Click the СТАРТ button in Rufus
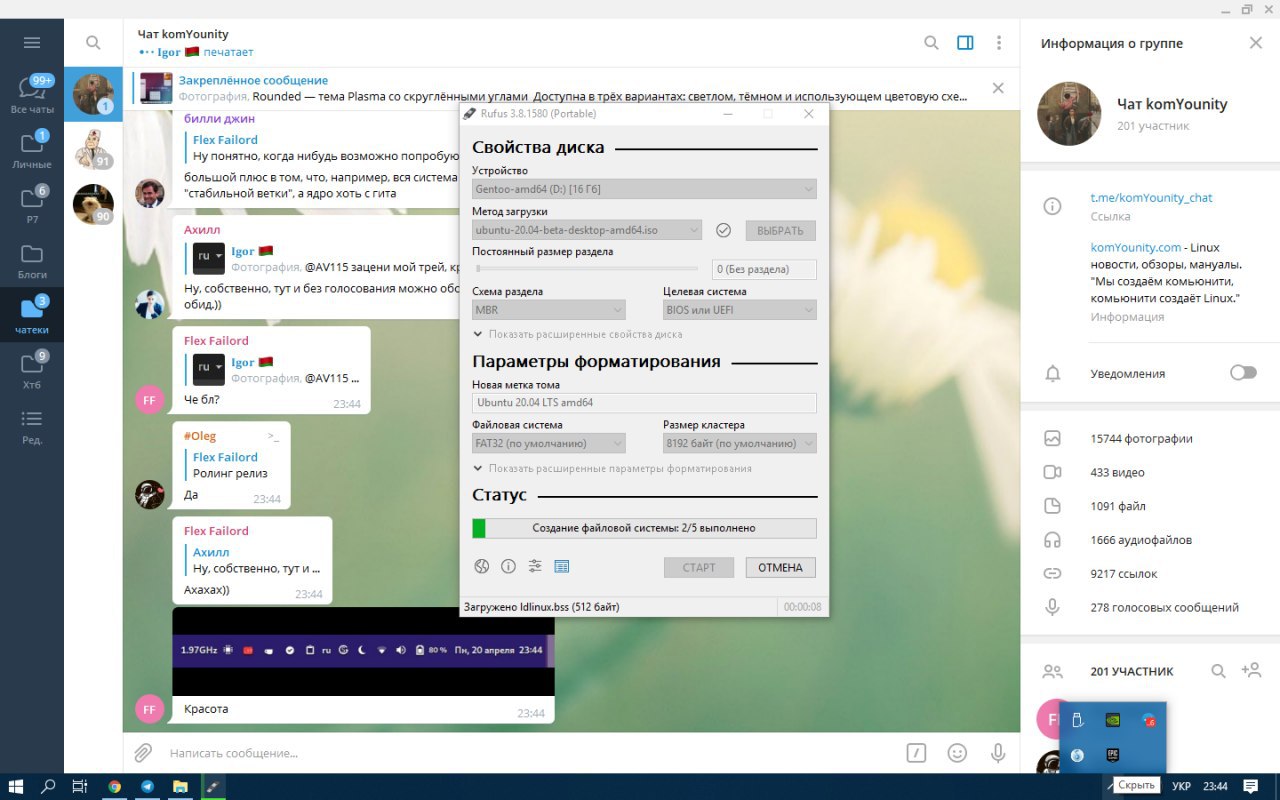This screenshot has height=800, width=1280. [699, 567]
